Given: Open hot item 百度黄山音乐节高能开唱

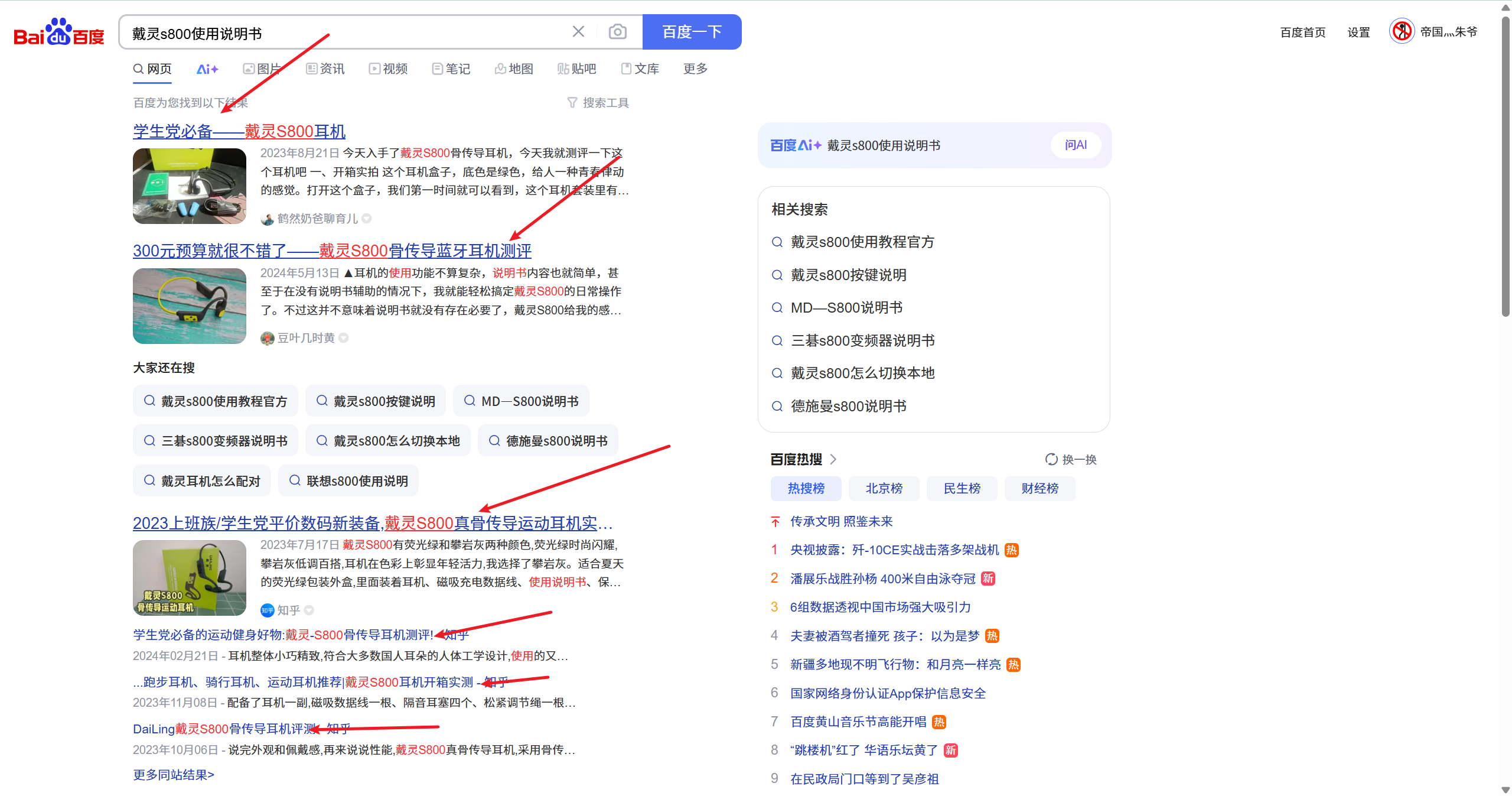Looking at the screenshot, I should (x=858, y=722).
